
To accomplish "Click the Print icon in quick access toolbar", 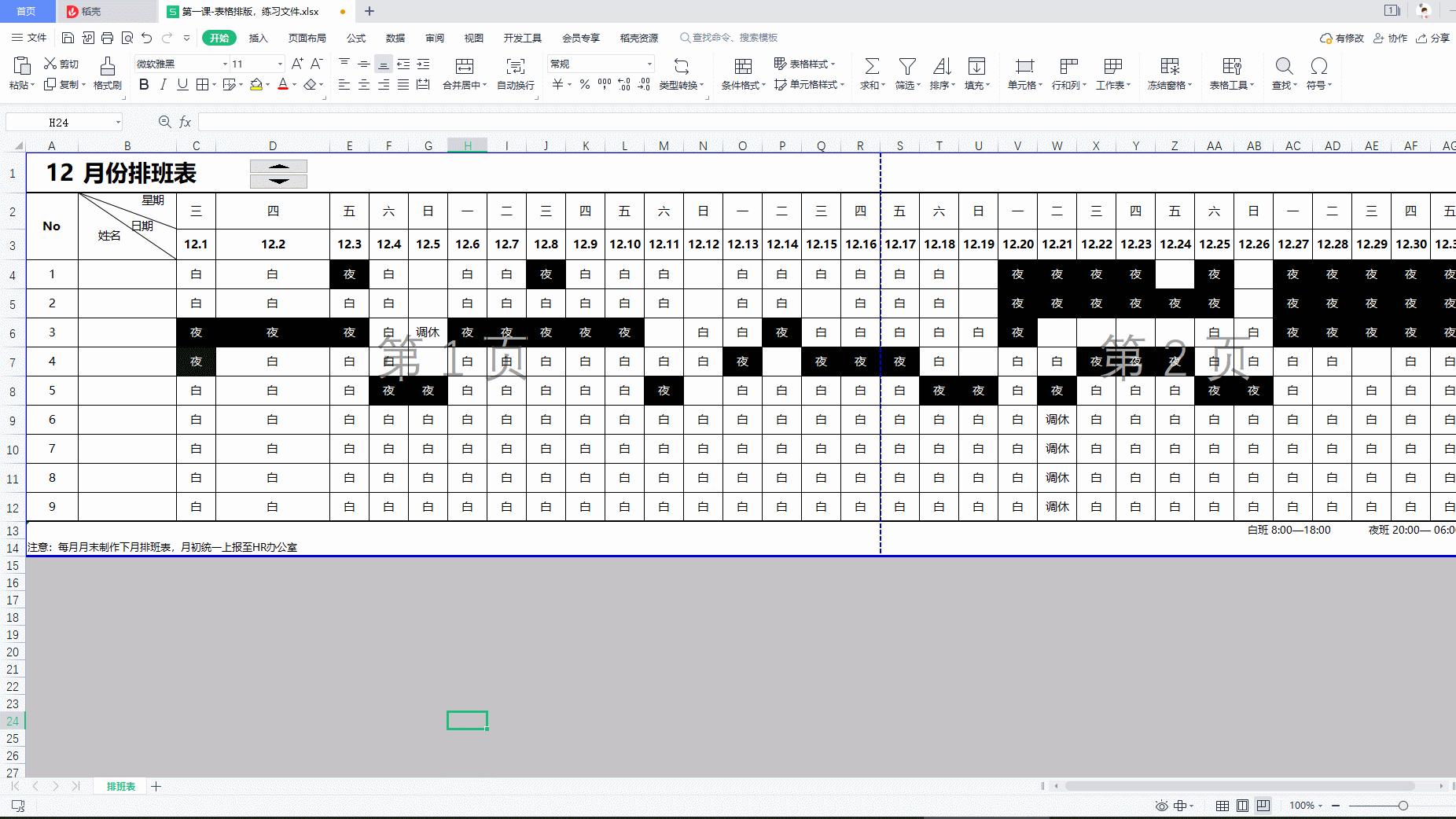I will coord(107,38).
